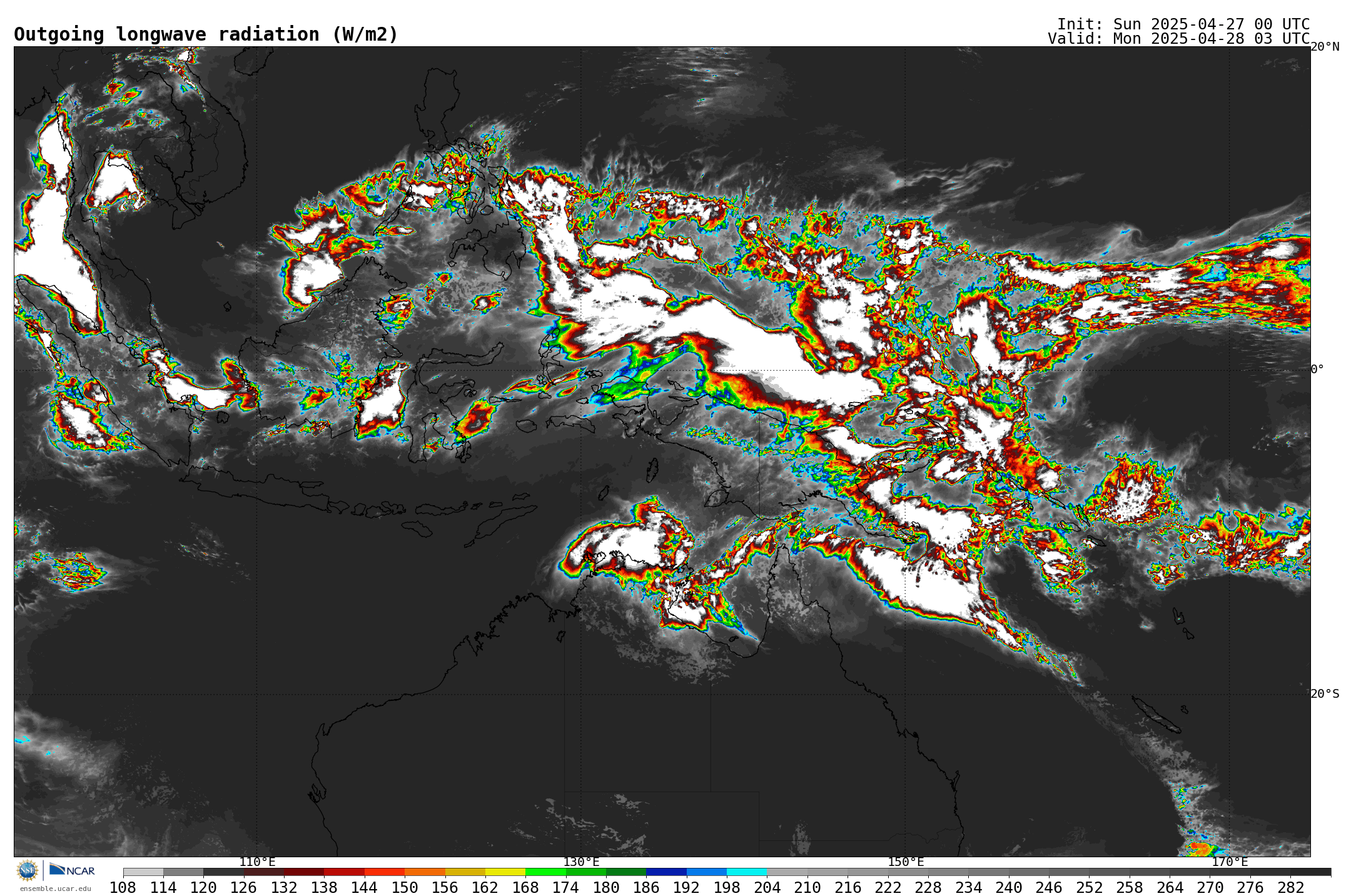The image size is (1351, 896).
Task: Click the colorbar value 240
Action: [1009, 888]
